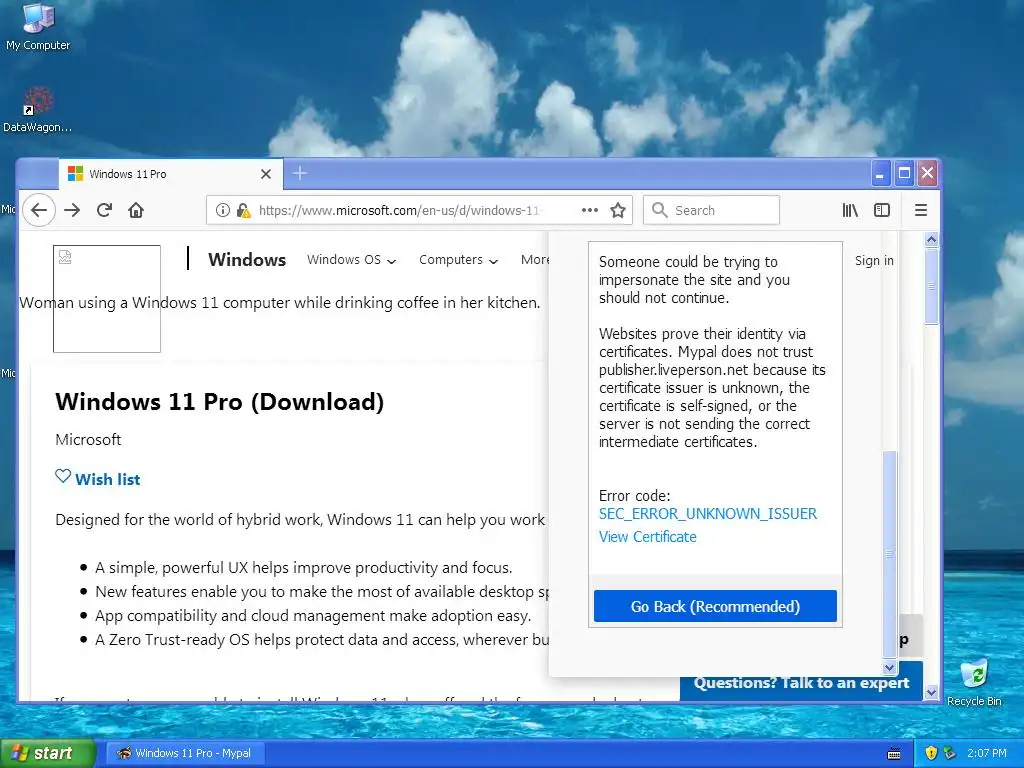Click the broken image placeholder on the page
1024x768 pixels.
[106, 298]
